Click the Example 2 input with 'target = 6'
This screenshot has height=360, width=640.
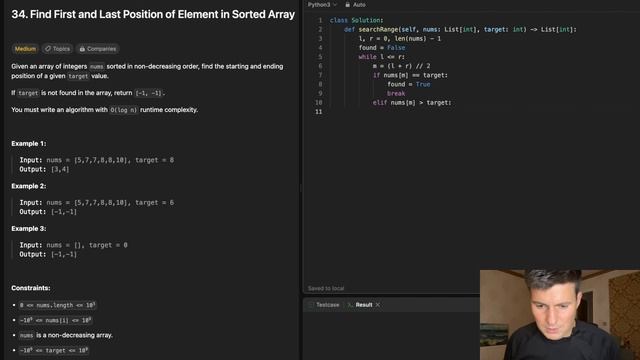coord(97,202)
